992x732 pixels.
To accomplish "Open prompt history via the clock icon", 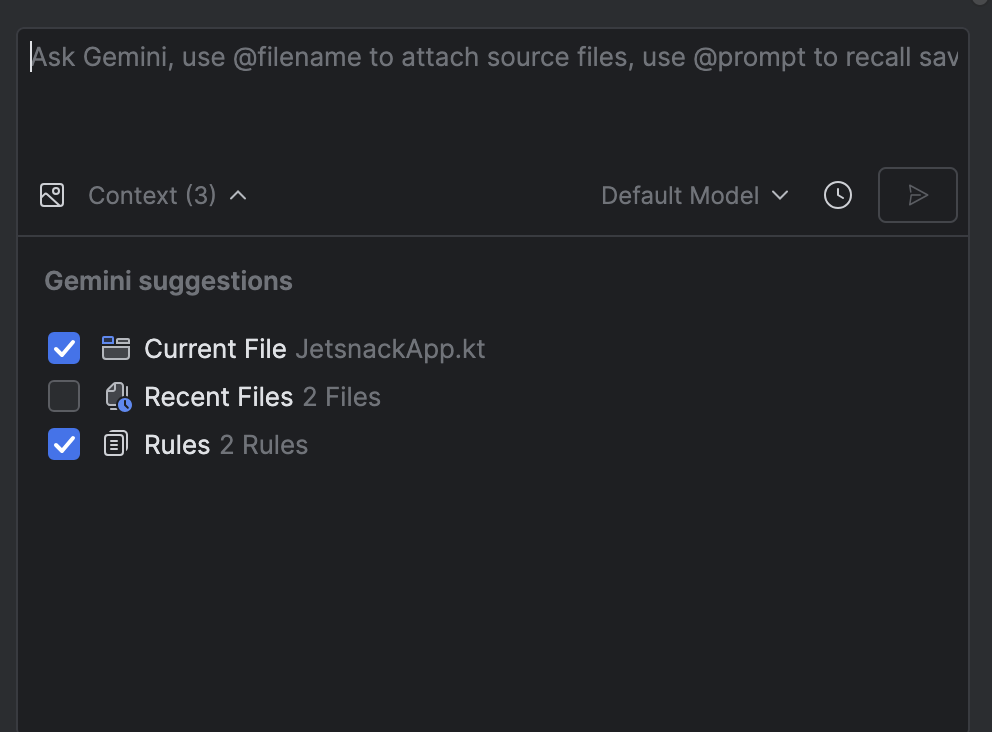I will point(837,195).
